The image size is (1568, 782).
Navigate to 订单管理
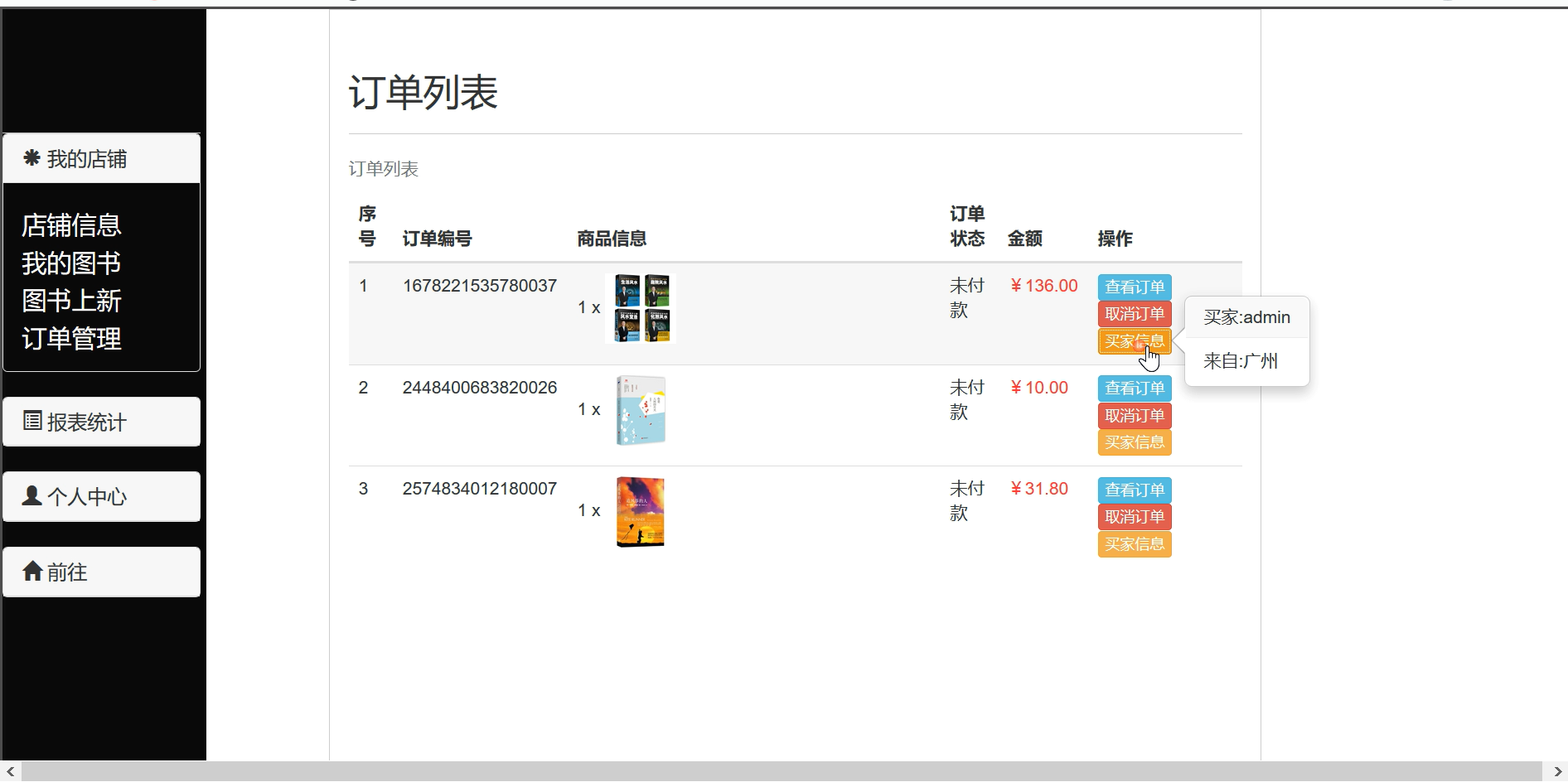(x=70, y=339)
